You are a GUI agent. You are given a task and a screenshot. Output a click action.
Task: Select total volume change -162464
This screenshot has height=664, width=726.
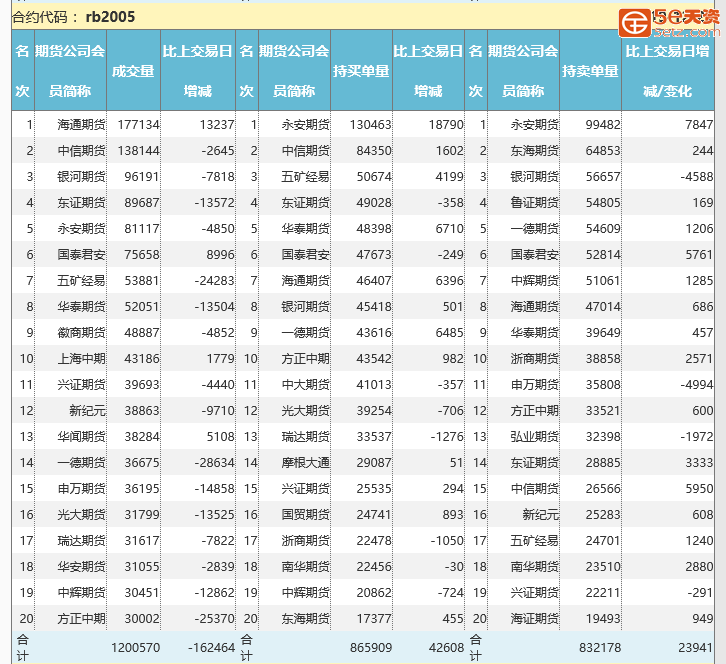pyautogui.click(x=212, y=647)
